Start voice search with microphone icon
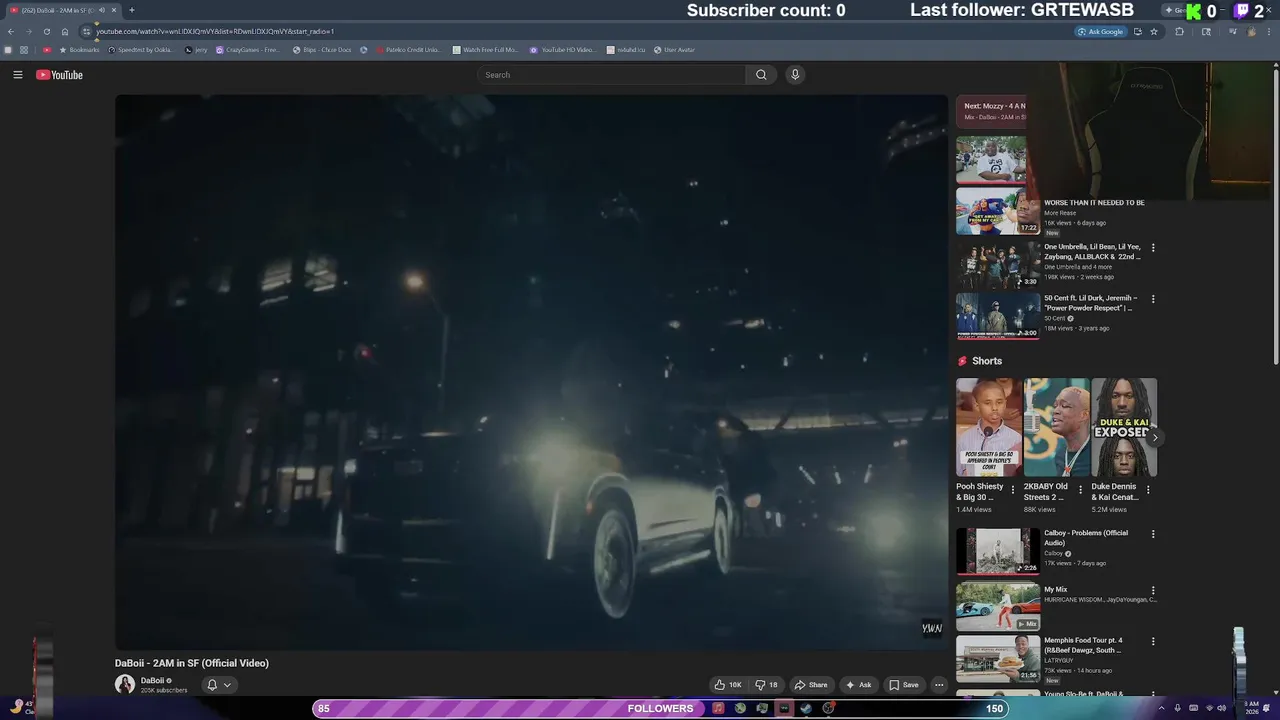Screen dimensions: 1280x720 point(795,75)
